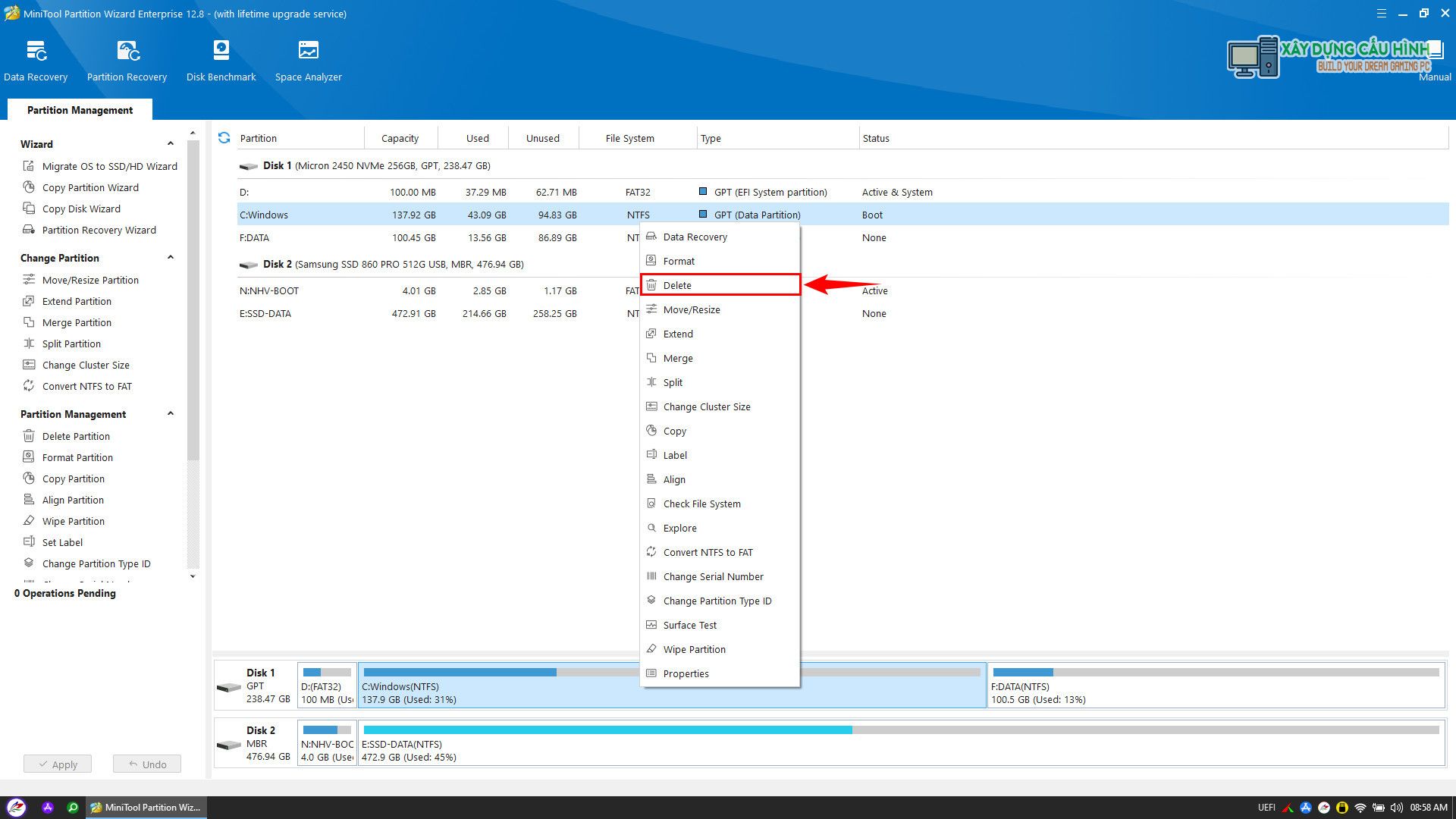
Task: Choose Change Serial Number in context menu
Action: pos(720,576)
